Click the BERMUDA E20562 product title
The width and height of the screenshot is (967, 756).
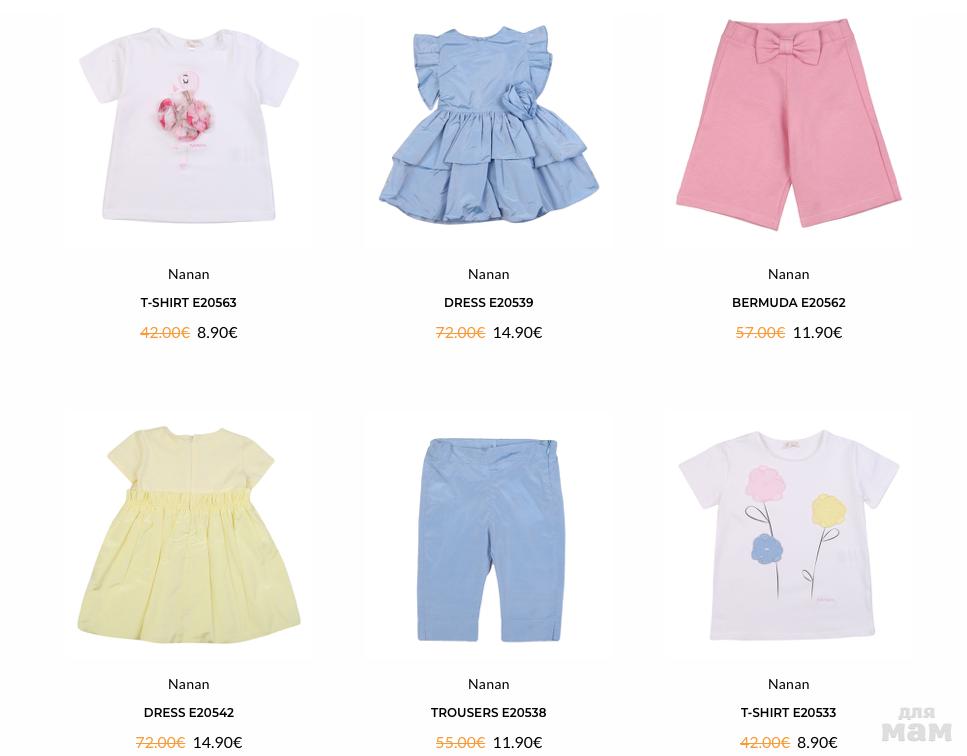click(788, 303)
